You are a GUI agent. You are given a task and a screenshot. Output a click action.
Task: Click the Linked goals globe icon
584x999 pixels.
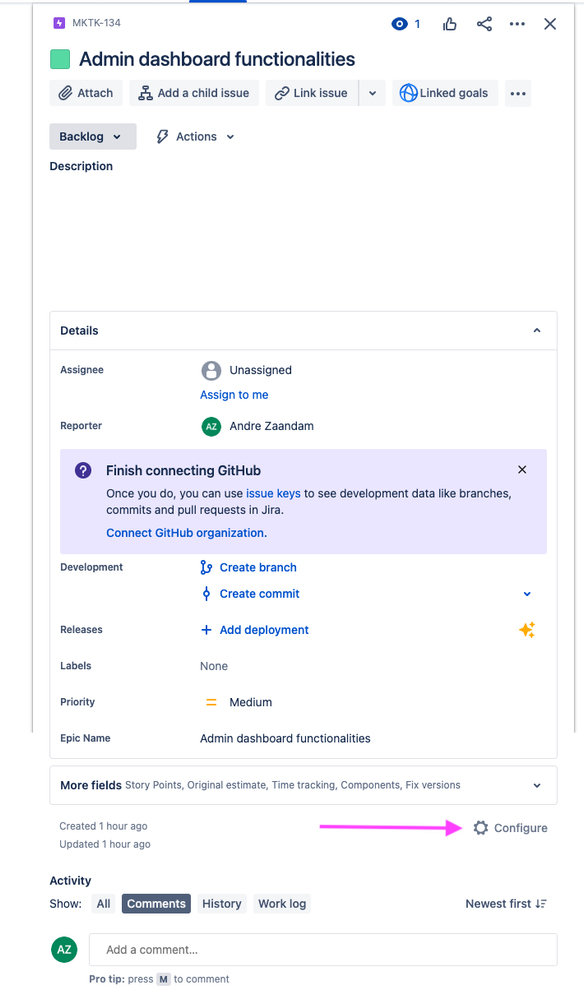pyautogui.click(x=408, y=92)
